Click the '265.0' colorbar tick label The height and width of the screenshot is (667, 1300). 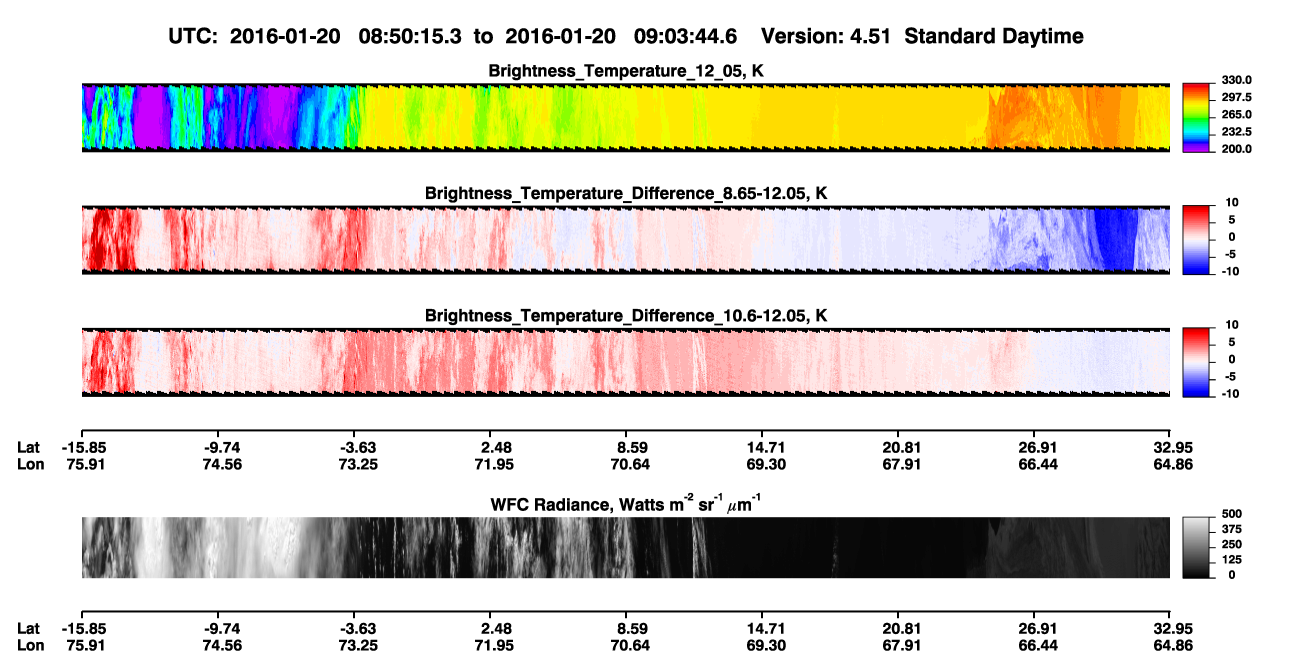pyautogui.click(x=1237, y=115)
